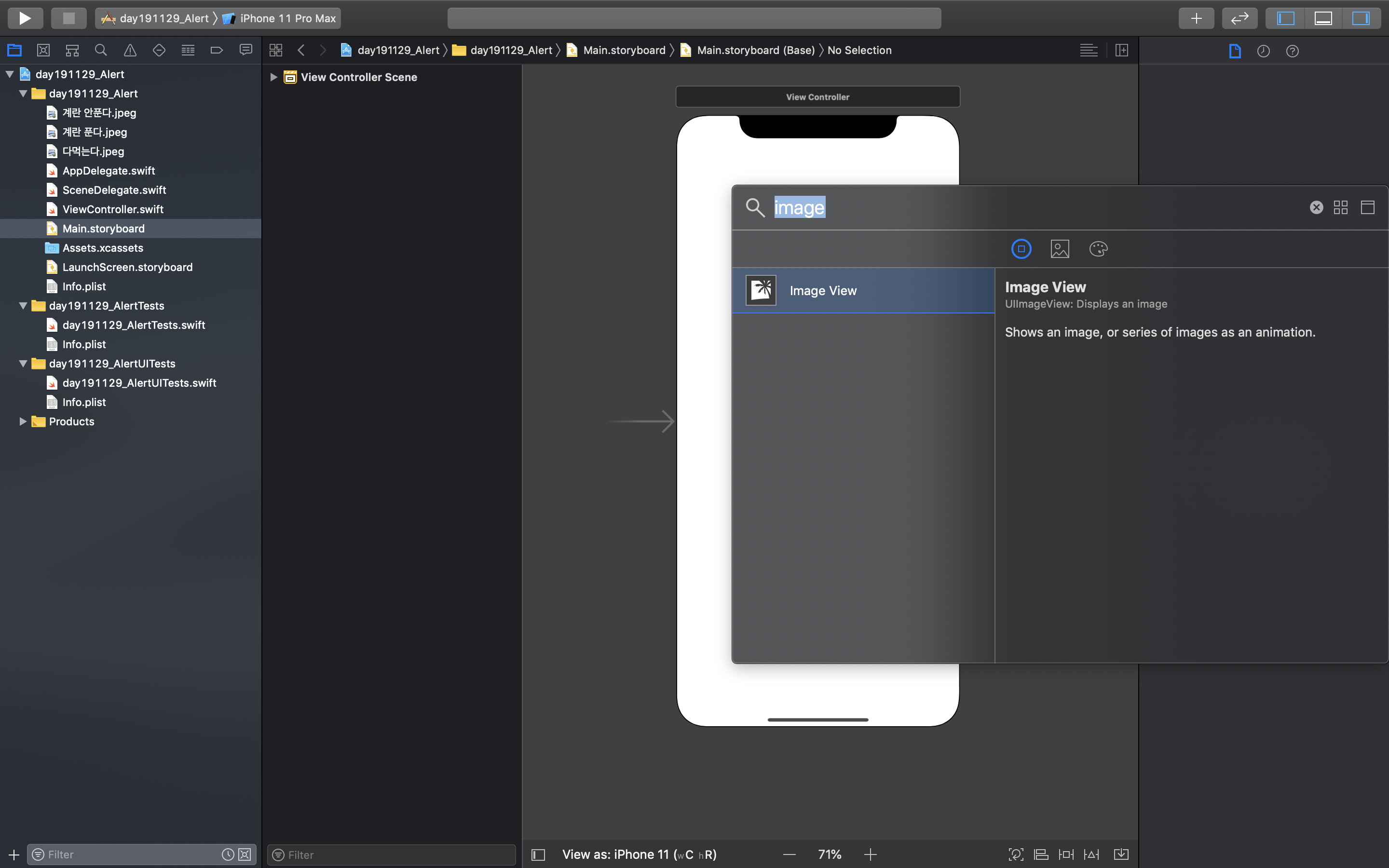Show Objects library circle tab
Viewport: 1389px width, 868px height.
tap(1021, 248)
